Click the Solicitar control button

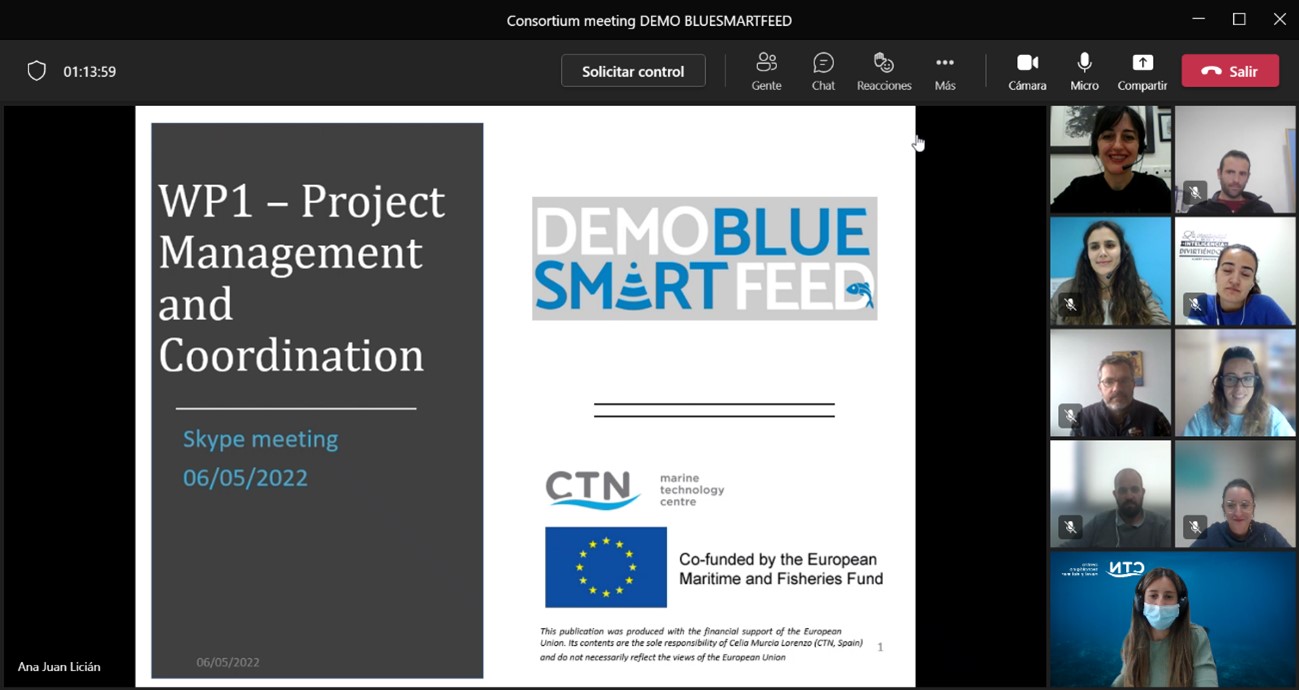(x=633, y=71)
